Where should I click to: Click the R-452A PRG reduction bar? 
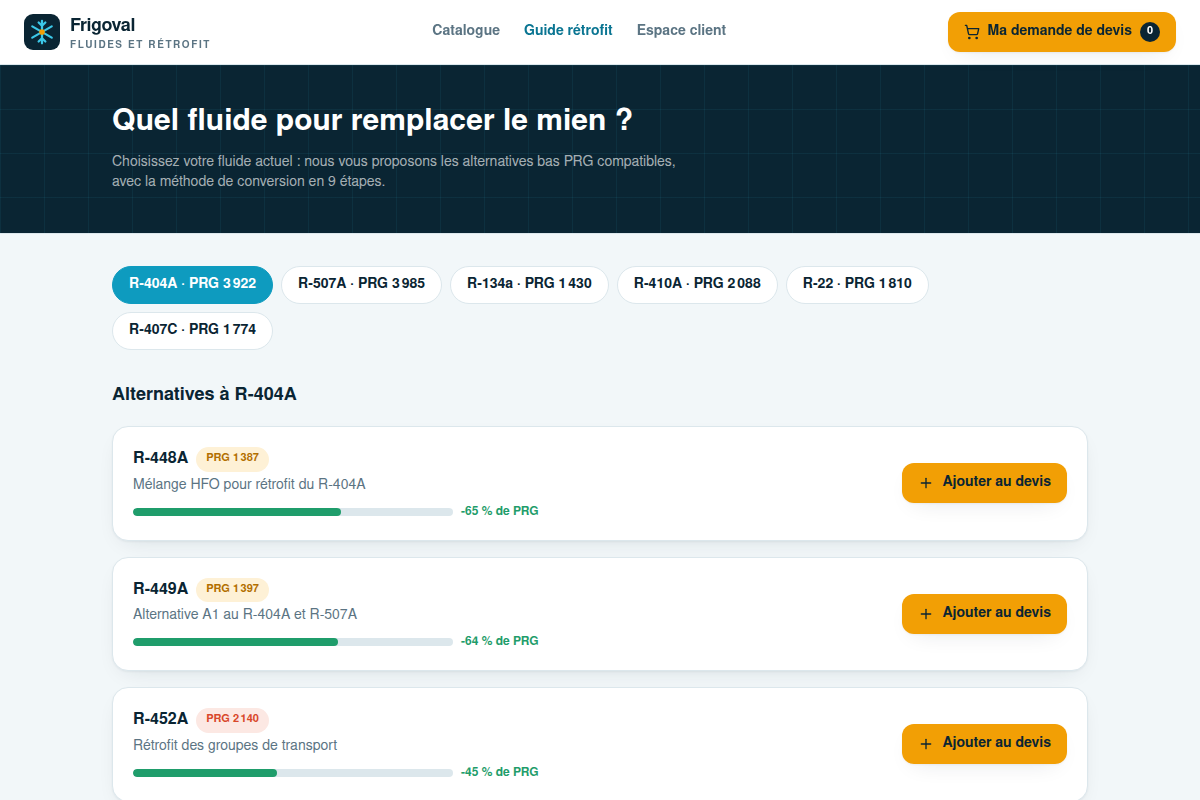point(293,773)
